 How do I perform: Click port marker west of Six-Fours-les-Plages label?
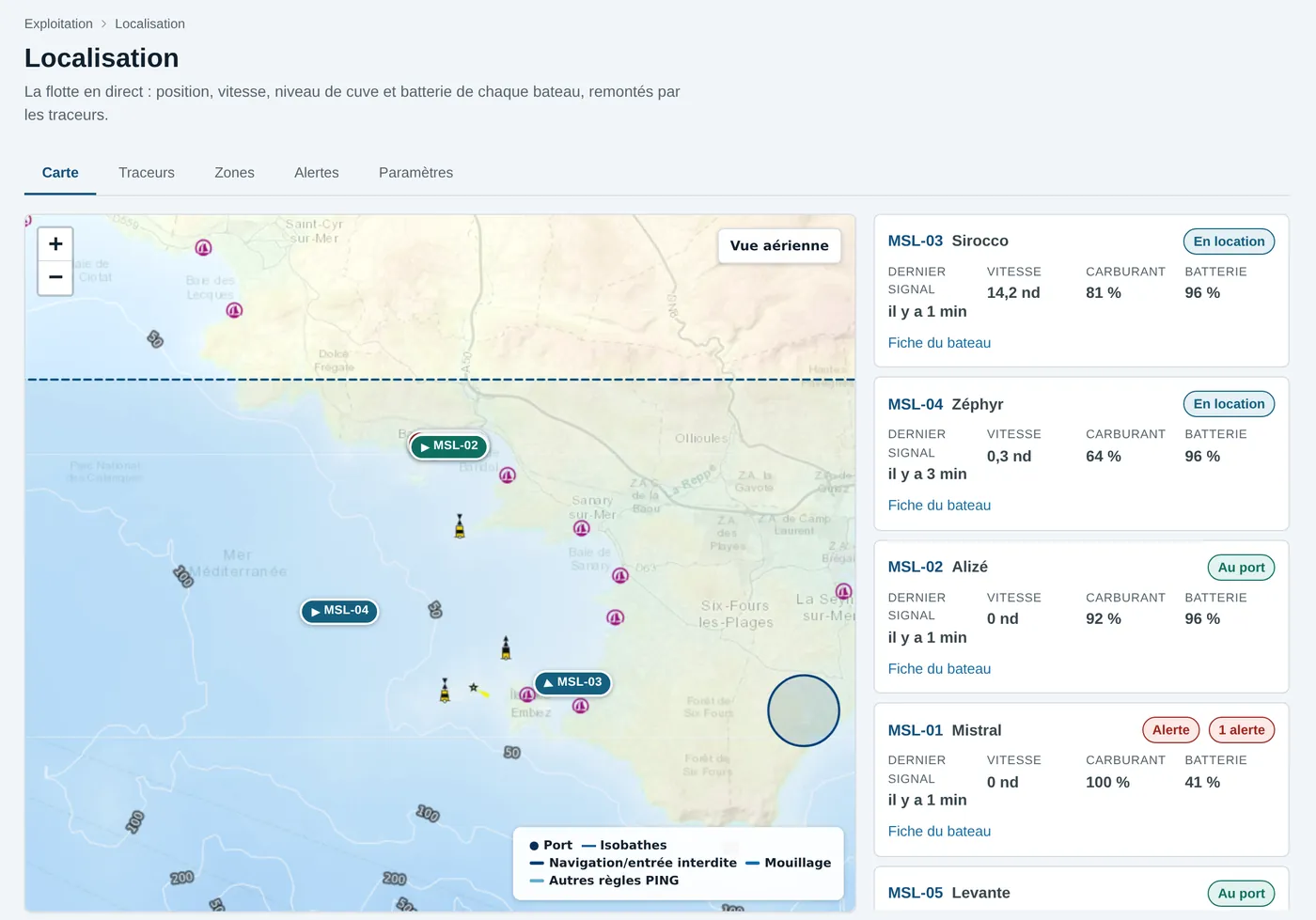(616, 617)
